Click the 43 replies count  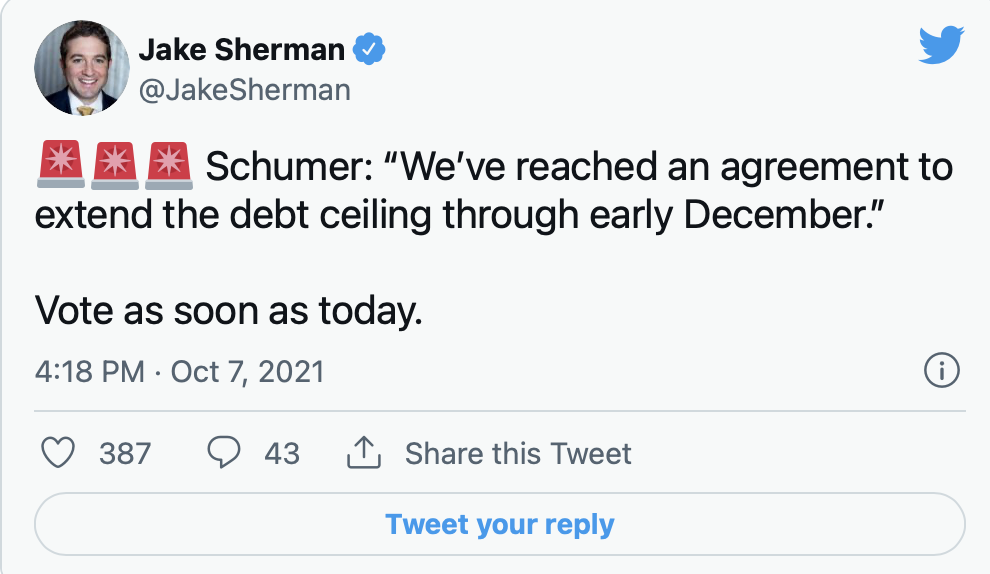tap(281, 454)
